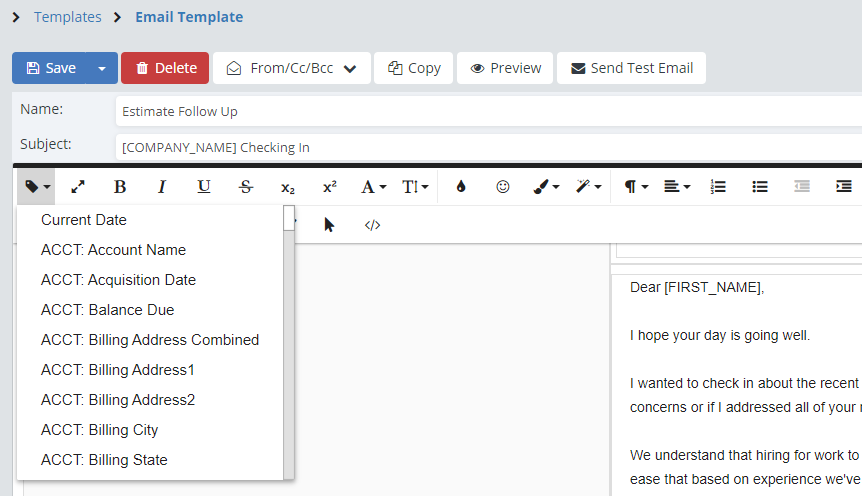Expand the paragraph format dropdown

[636, 187]
